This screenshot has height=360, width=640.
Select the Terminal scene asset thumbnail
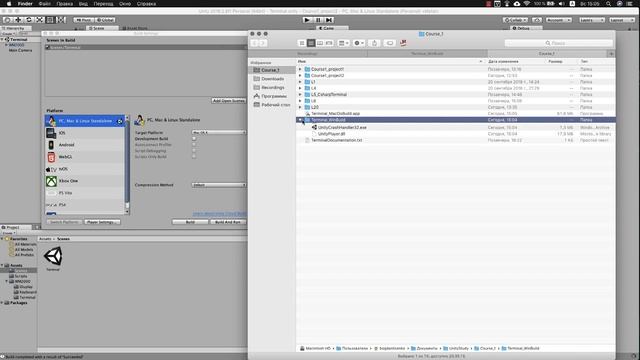click(x=53, y=257)
